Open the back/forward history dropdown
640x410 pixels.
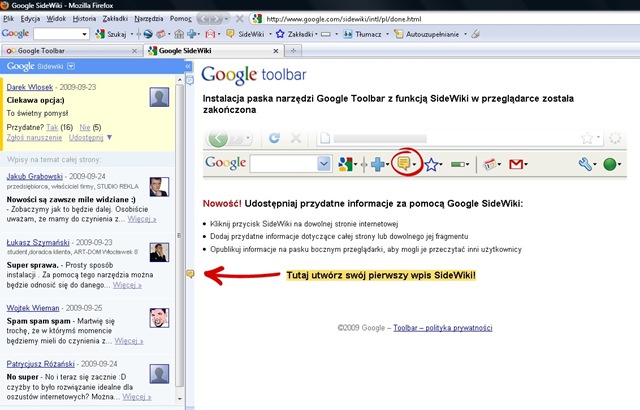(x=227, y=19)
